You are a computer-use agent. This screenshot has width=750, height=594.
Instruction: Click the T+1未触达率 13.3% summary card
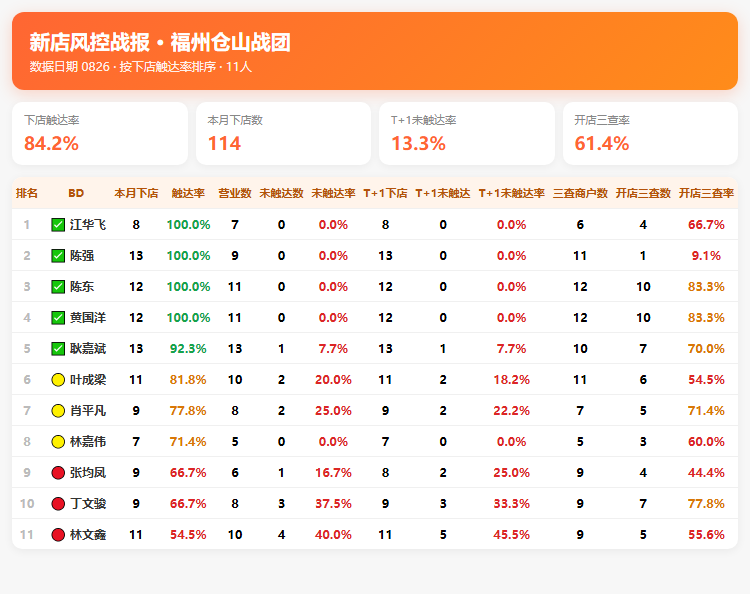click(467, 133)
